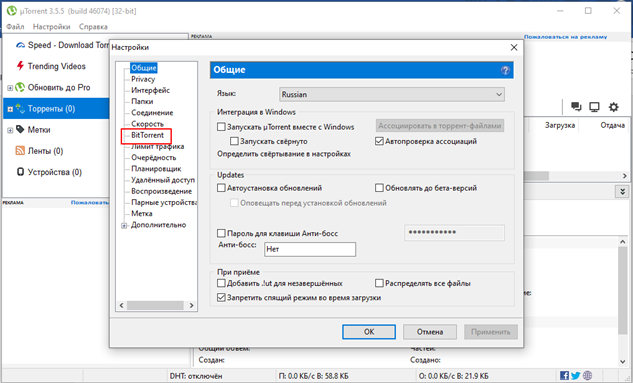Select Парные устройства in settings tree

[164, 202]
